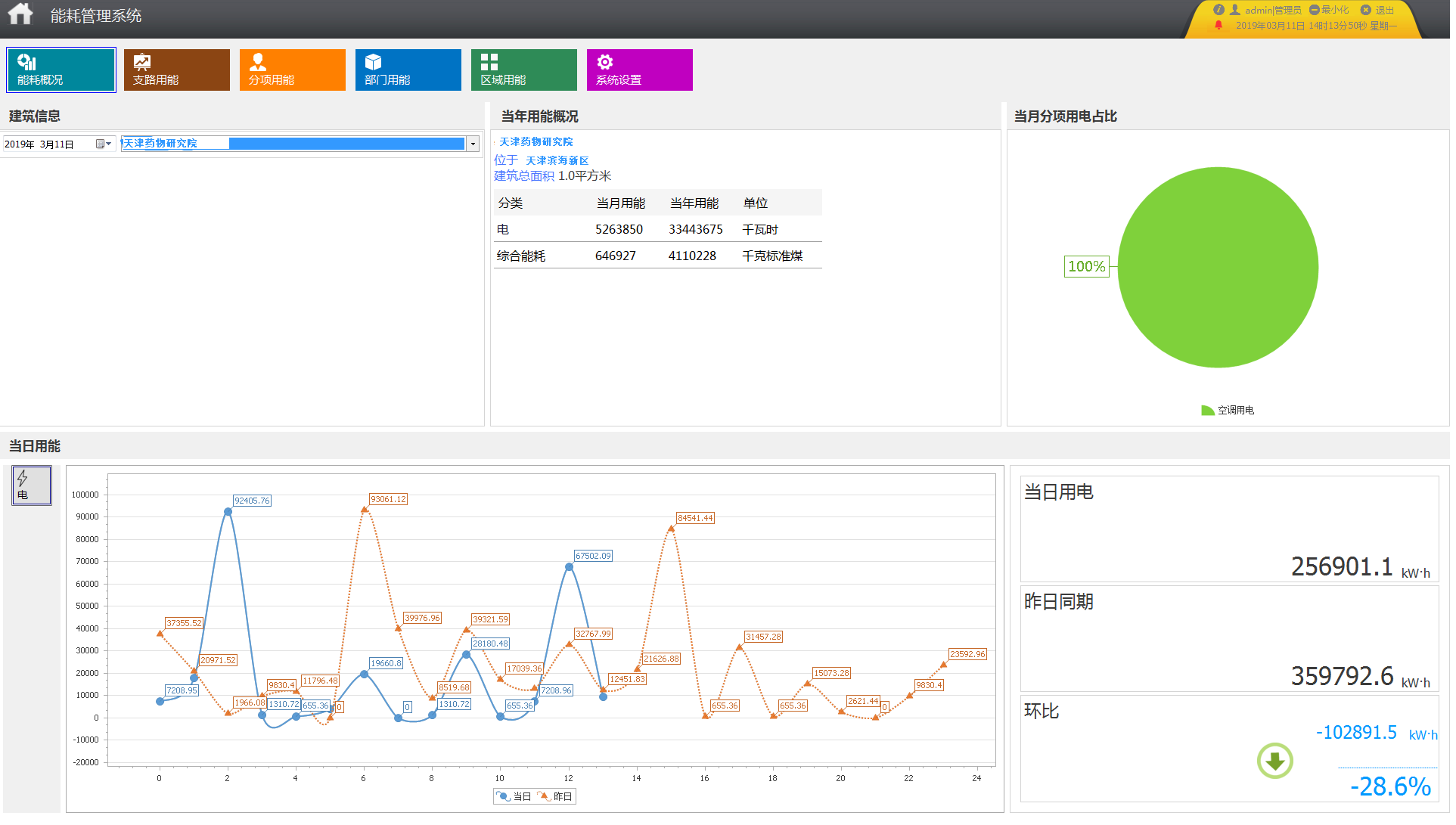Switch to 分项用能 tab
The width and height of the screenshot is (1456, 825).
292,70
